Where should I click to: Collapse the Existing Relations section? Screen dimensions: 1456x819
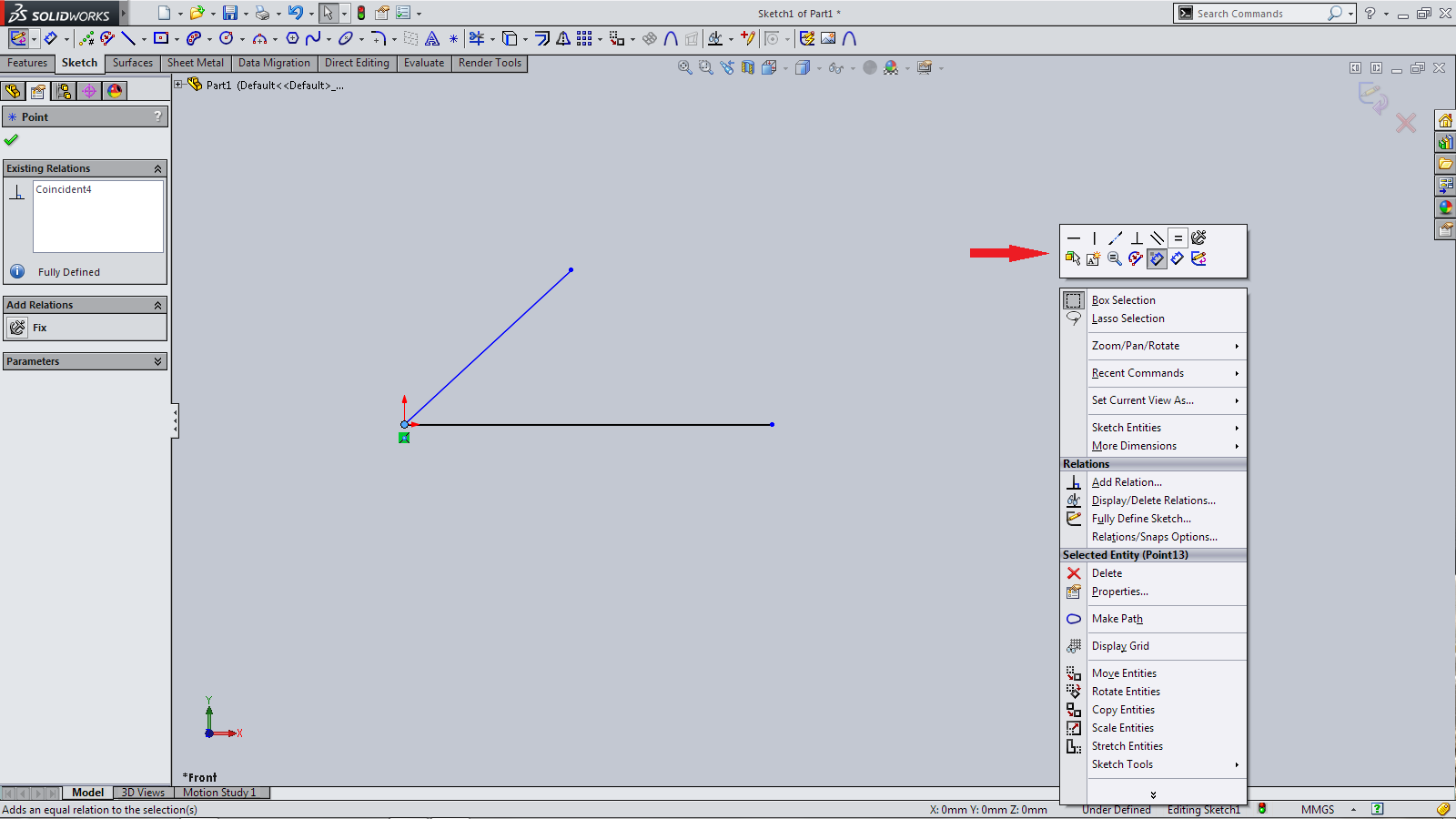point(157,168)
